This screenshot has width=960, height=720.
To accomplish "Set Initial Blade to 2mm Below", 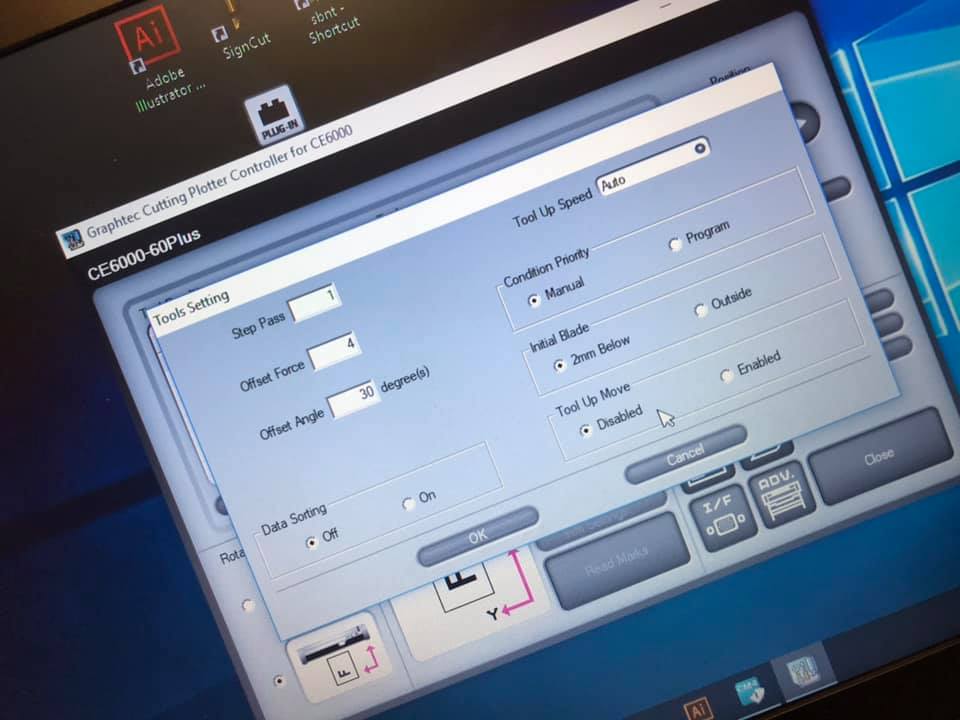I will 559,366.
